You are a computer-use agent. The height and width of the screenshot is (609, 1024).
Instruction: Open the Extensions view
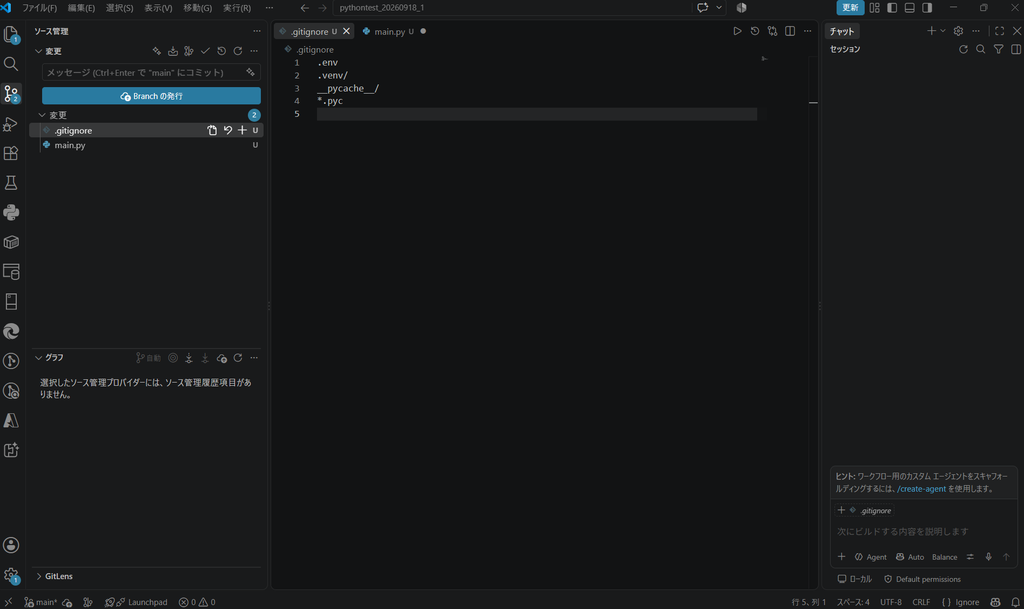click(11, 153)
